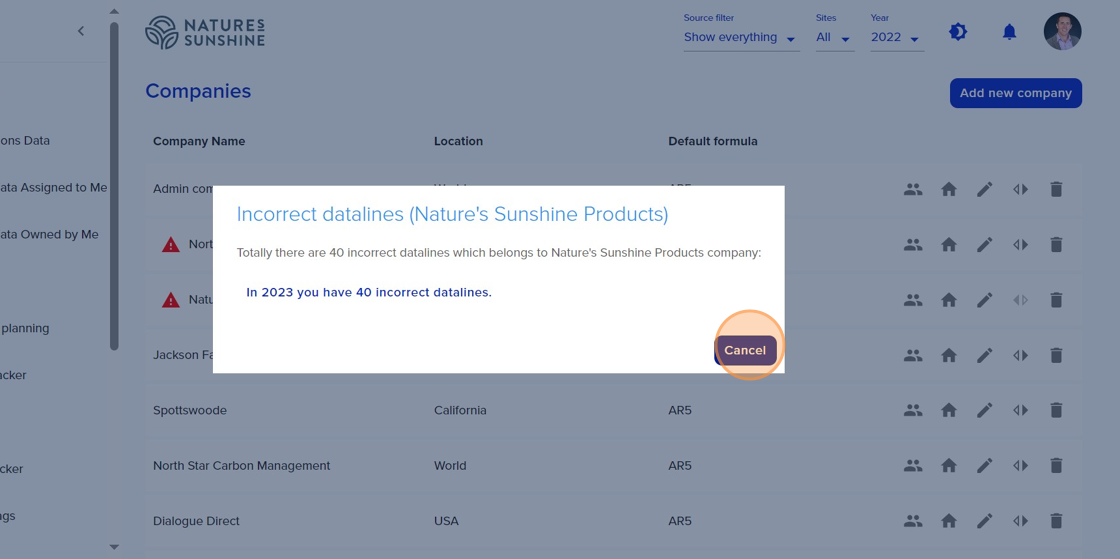Dismiss the dialog with the Cancel button

(745, 351)
